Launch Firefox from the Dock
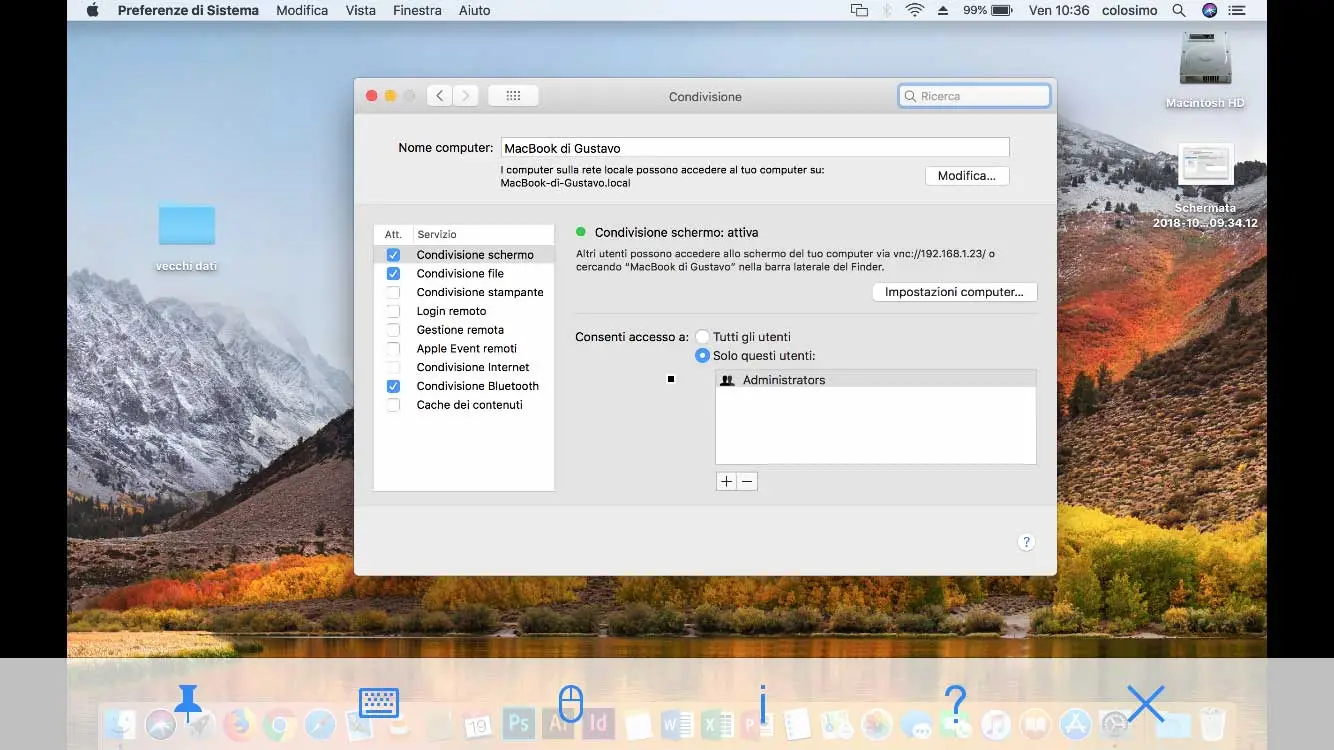 [238, 725]
